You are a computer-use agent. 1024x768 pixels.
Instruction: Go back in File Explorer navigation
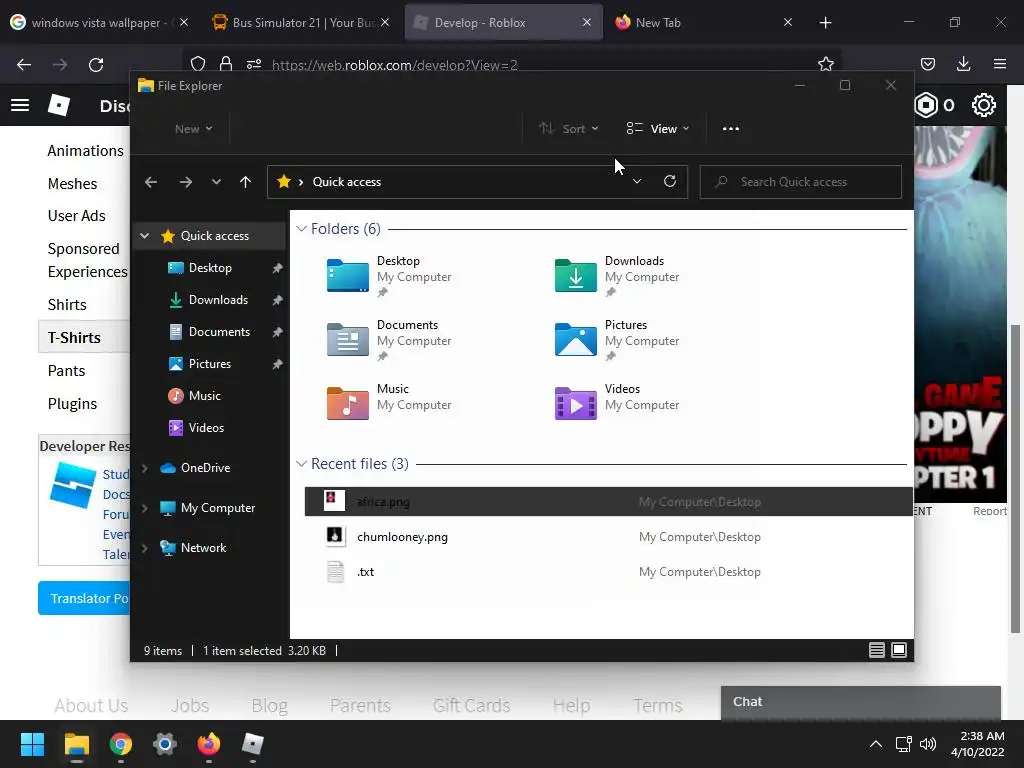coord(151,182)
